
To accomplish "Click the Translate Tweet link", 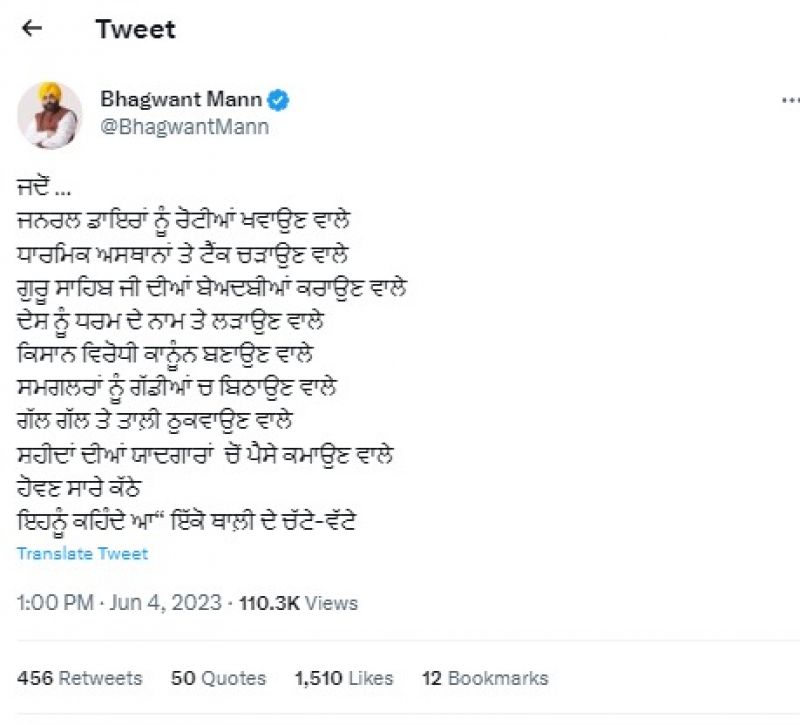I will pos(82,553).
